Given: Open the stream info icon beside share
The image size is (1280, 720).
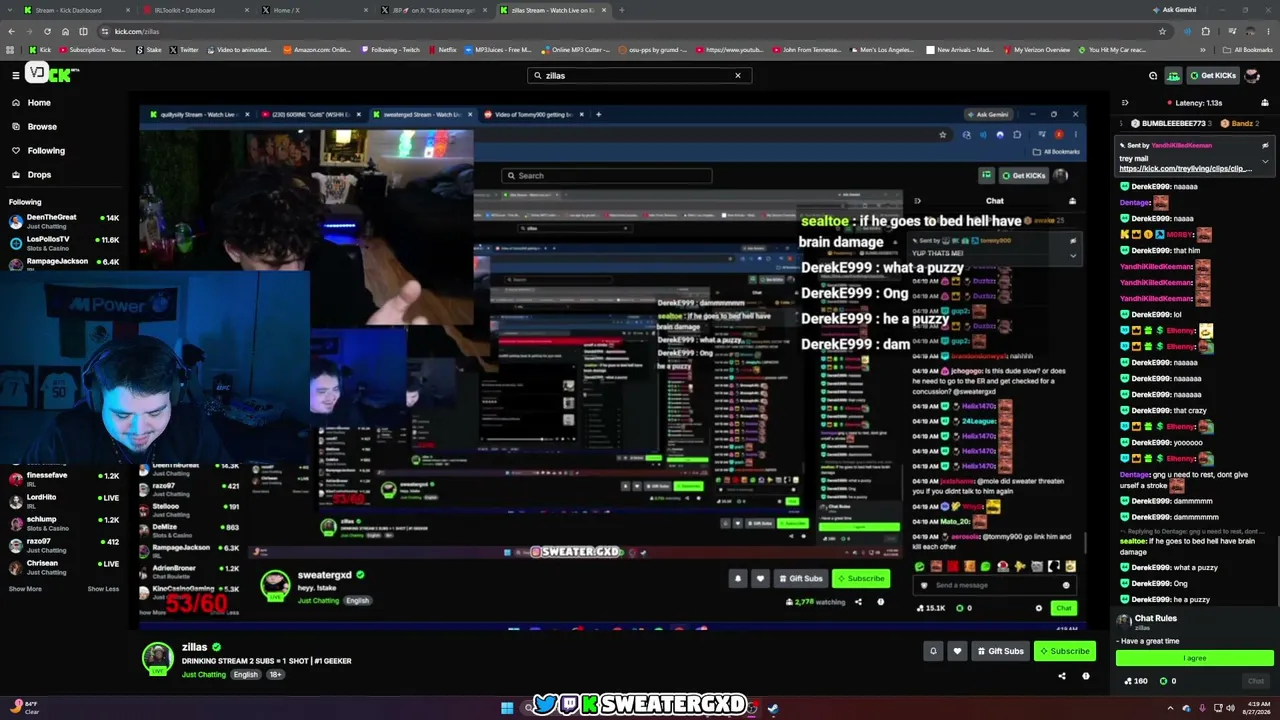Looking at the screenshot, I should (1086, 676).
